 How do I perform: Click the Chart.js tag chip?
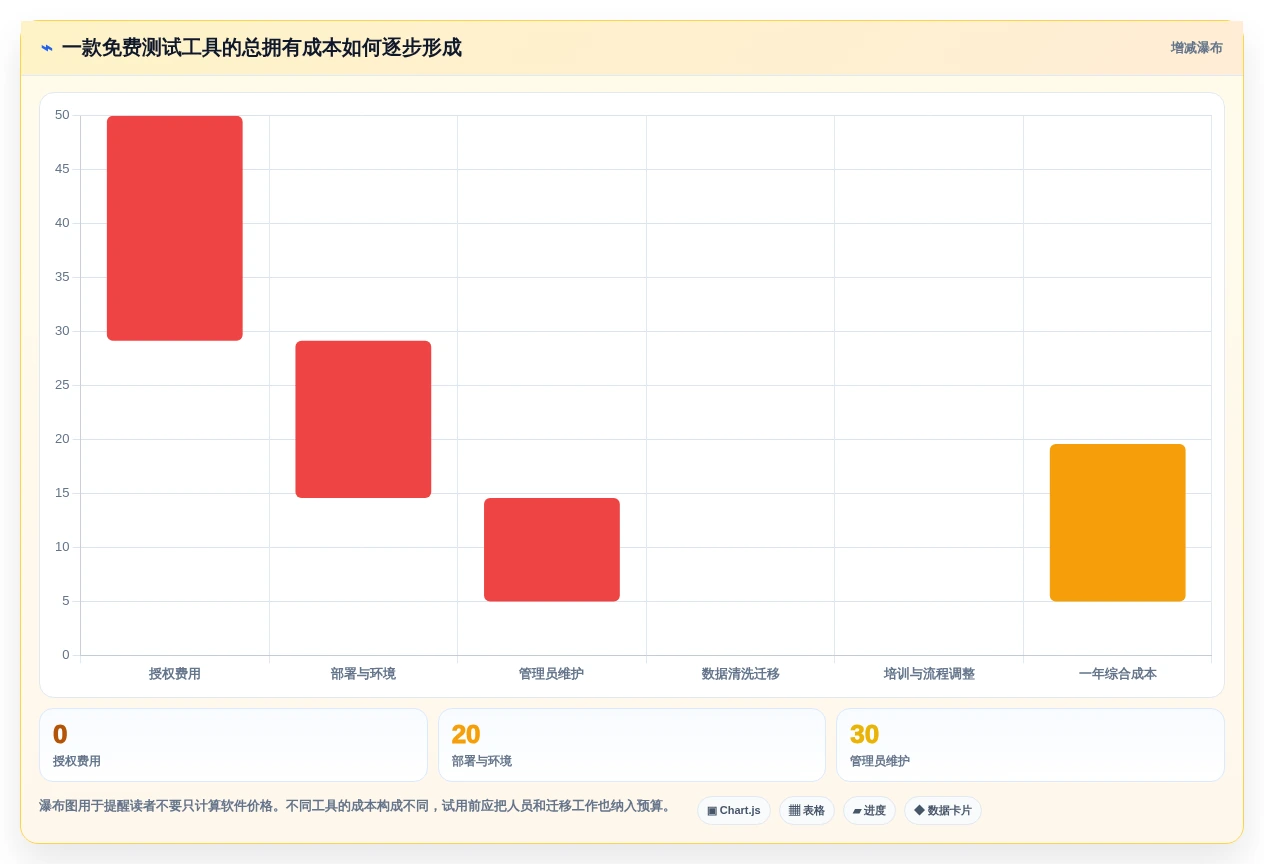pyautogui.click(x=734, y=811)
